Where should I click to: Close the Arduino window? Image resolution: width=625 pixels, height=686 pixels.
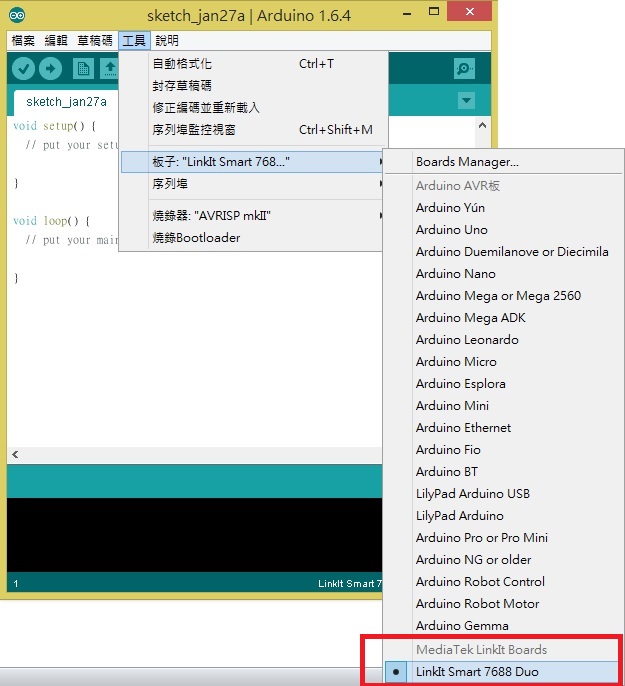[x=470, y=11]
